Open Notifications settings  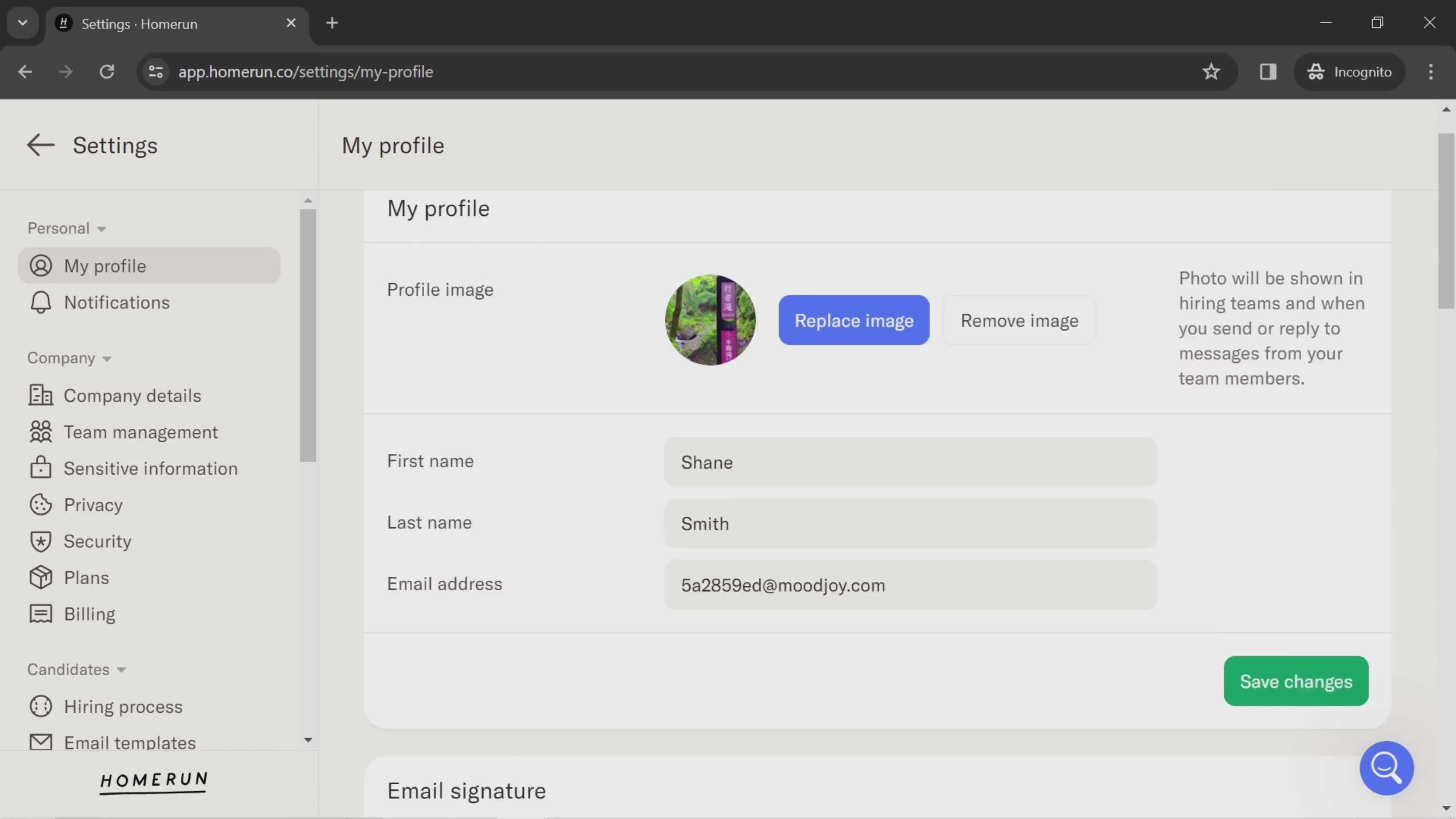point(149,303)
